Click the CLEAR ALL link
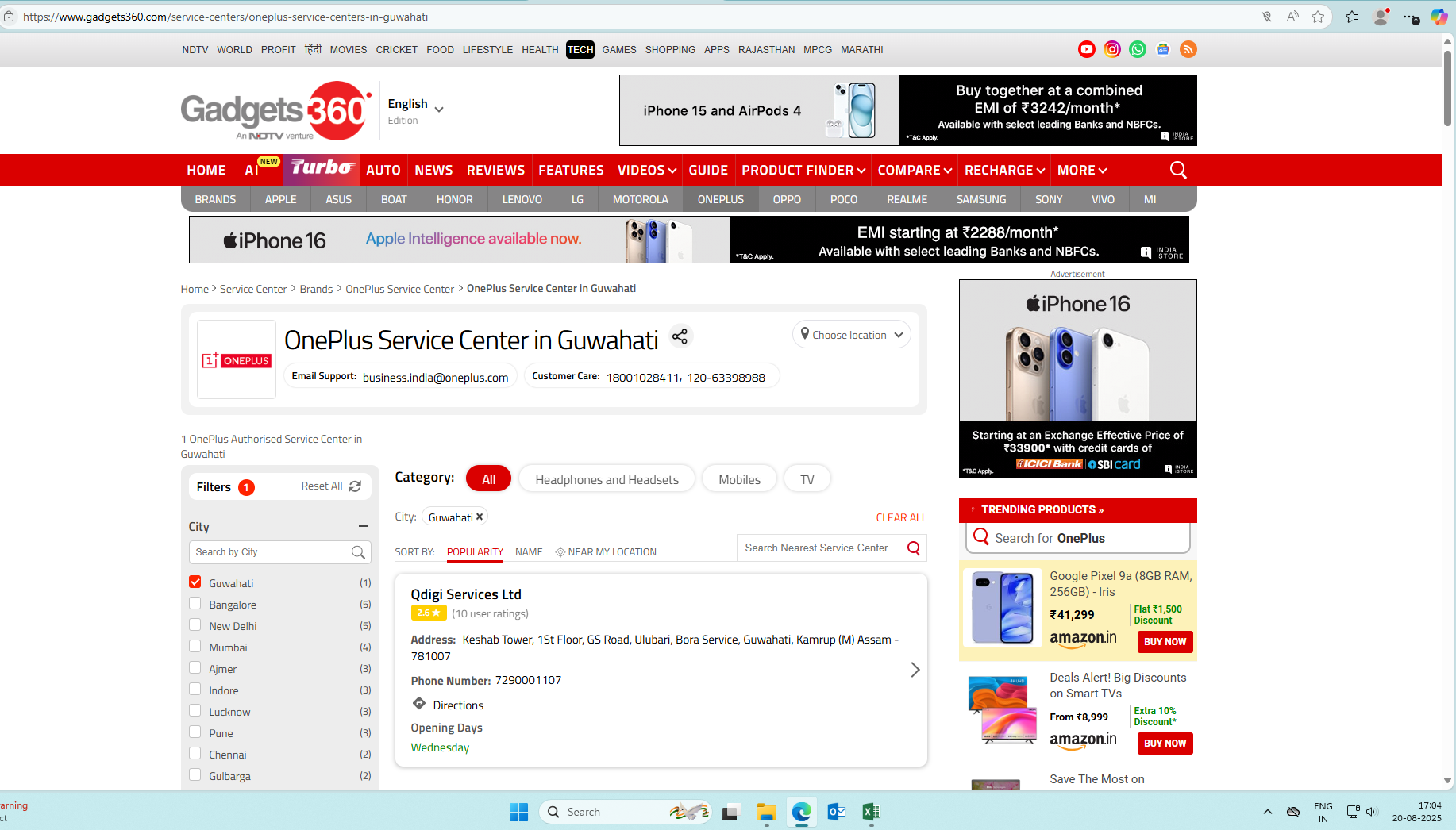Viewport: 1456px width, 830px height. pos(901,517)
